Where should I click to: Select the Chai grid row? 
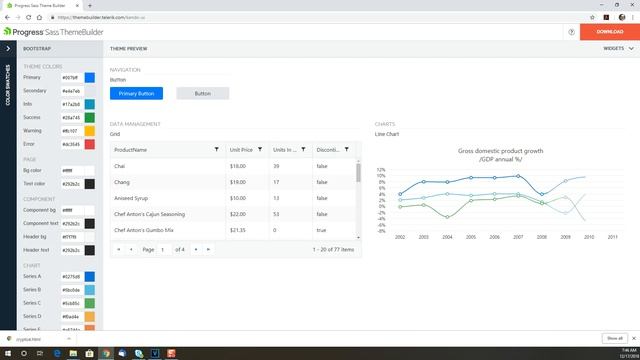233,166
